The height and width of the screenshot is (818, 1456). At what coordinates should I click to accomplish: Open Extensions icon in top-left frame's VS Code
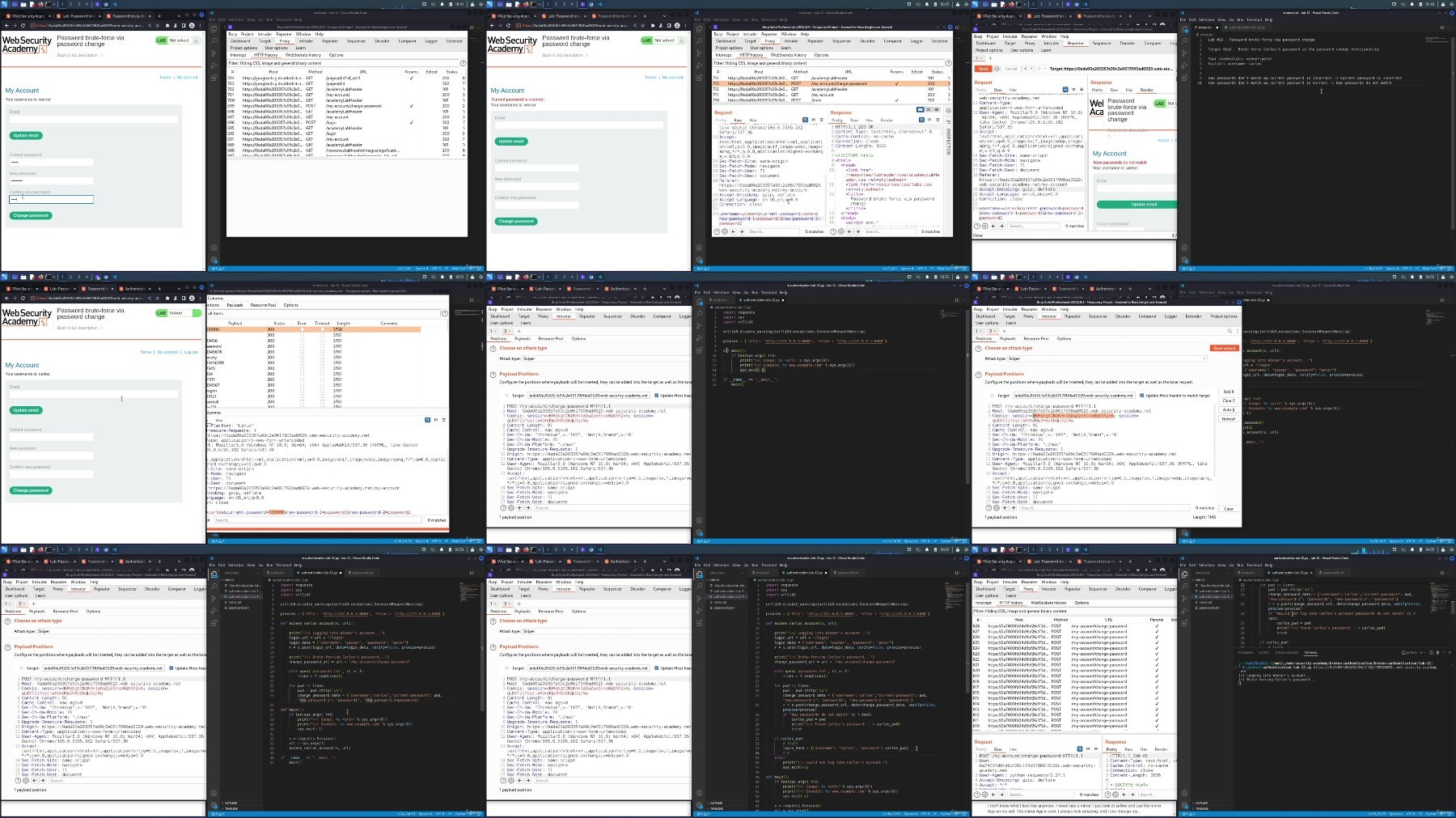click(214, 78)
